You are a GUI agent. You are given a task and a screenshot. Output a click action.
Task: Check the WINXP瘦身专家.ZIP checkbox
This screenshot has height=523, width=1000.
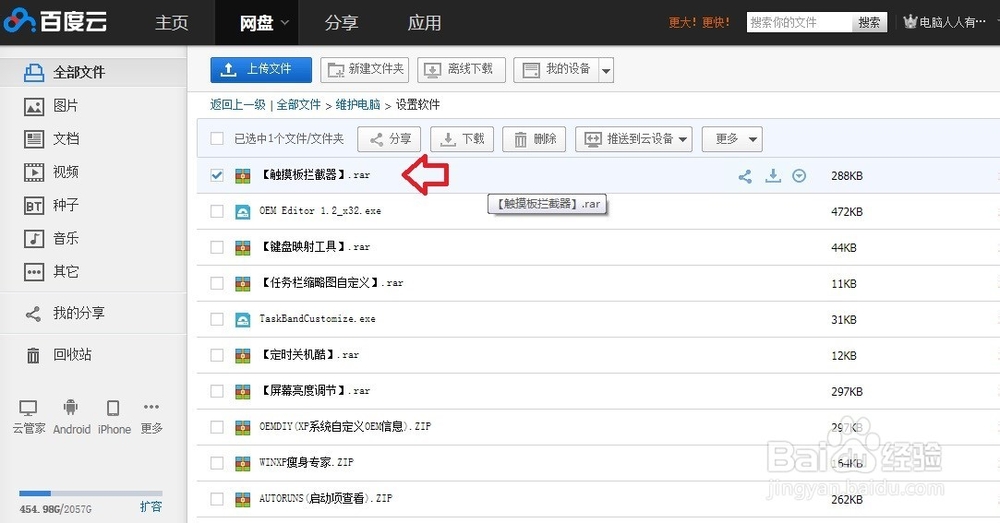tap(217, 463)
